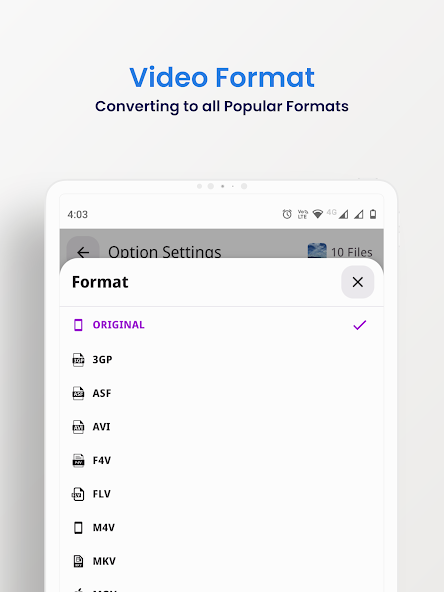
Task: Tap the AVI file icon
Action: point(78,427)
